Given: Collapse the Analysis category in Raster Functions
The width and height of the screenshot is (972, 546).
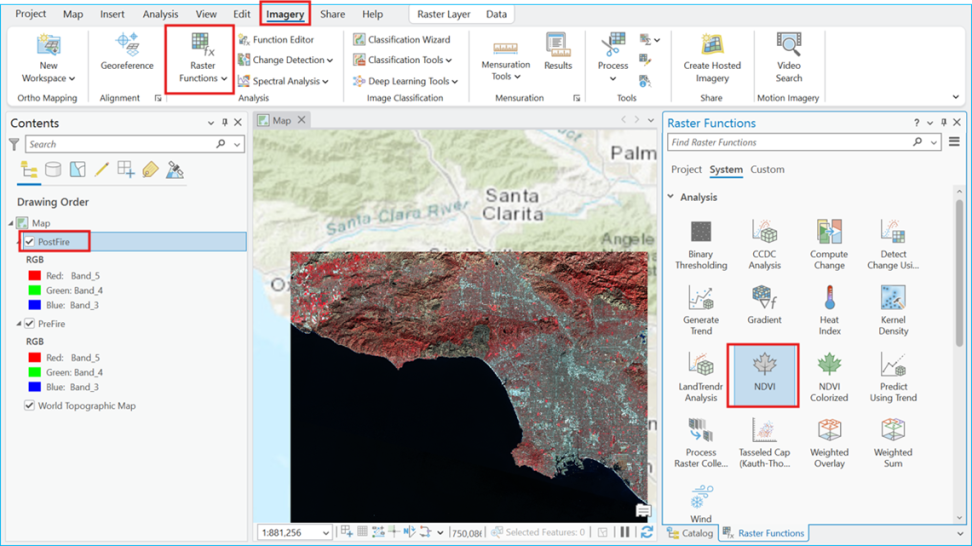Looking at the screenshot, I should [671, 196].
